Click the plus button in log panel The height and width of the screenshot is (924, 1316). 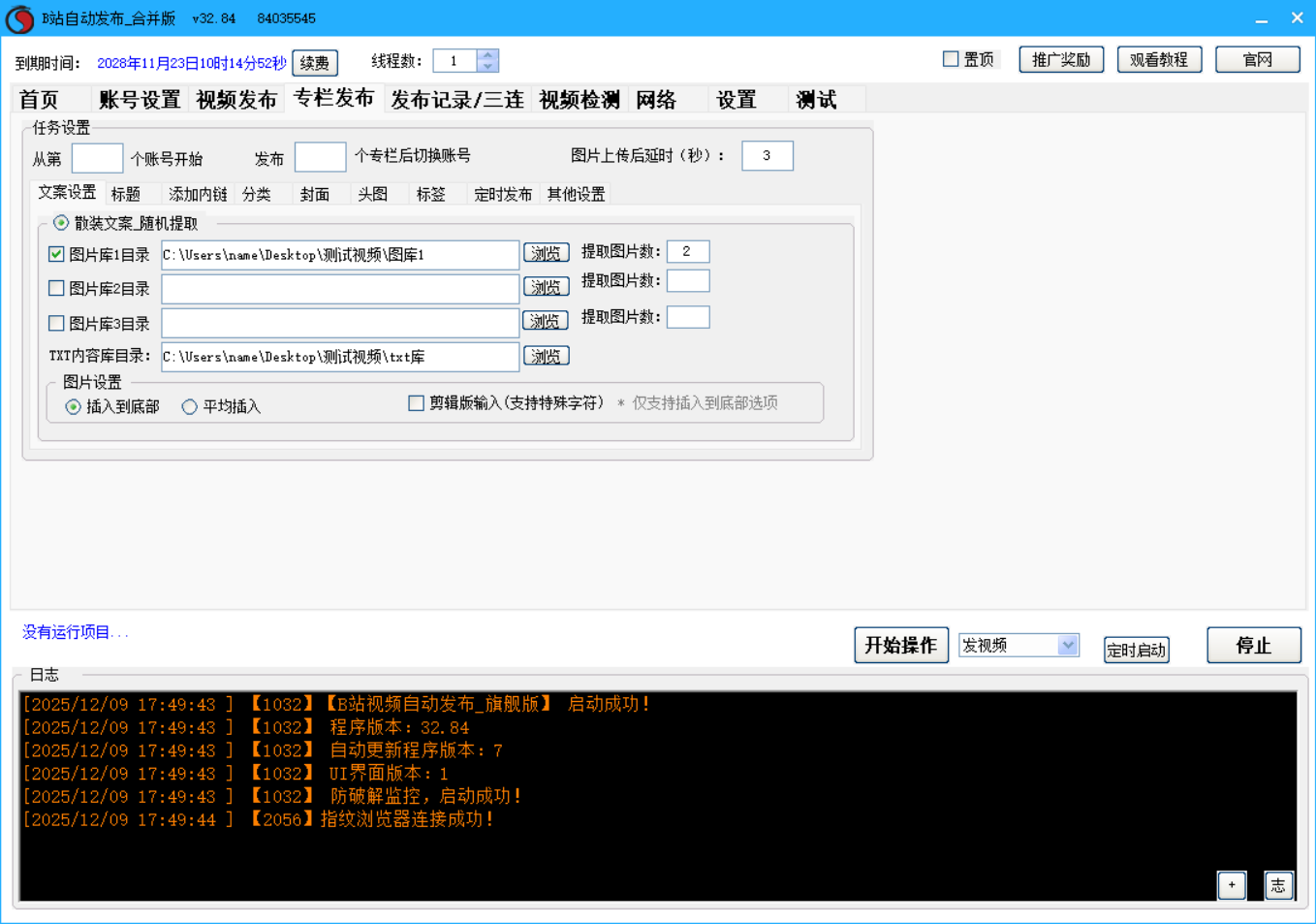tap(1231, 884)
